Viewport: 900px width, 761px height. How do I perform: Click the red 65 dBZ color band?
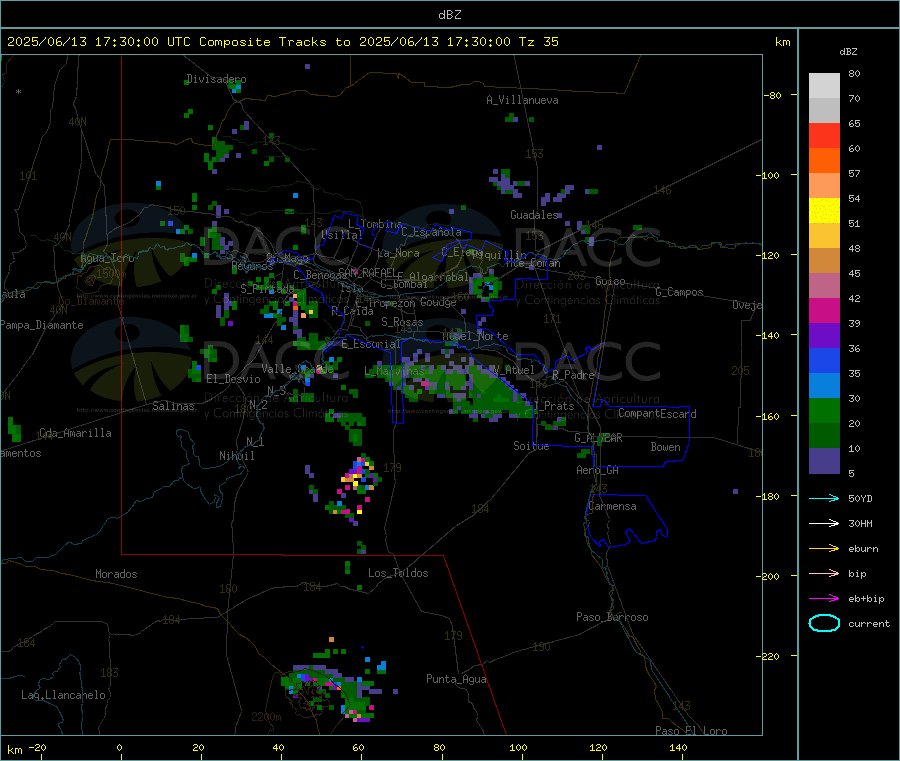[x=824, y=135]
